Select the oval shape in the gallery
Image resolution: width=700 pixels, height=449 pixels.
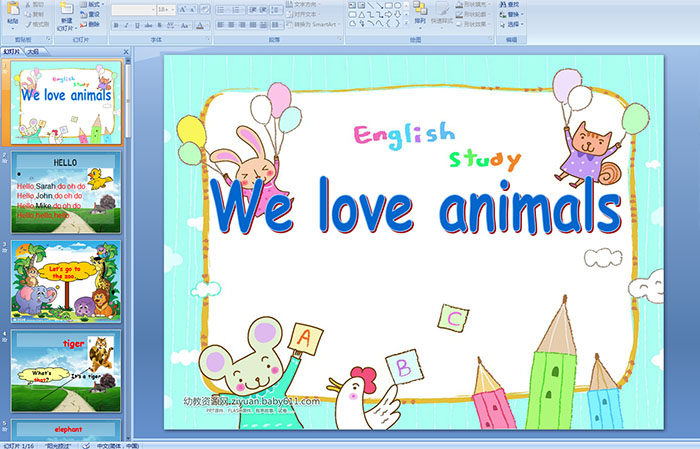(397, 5)
